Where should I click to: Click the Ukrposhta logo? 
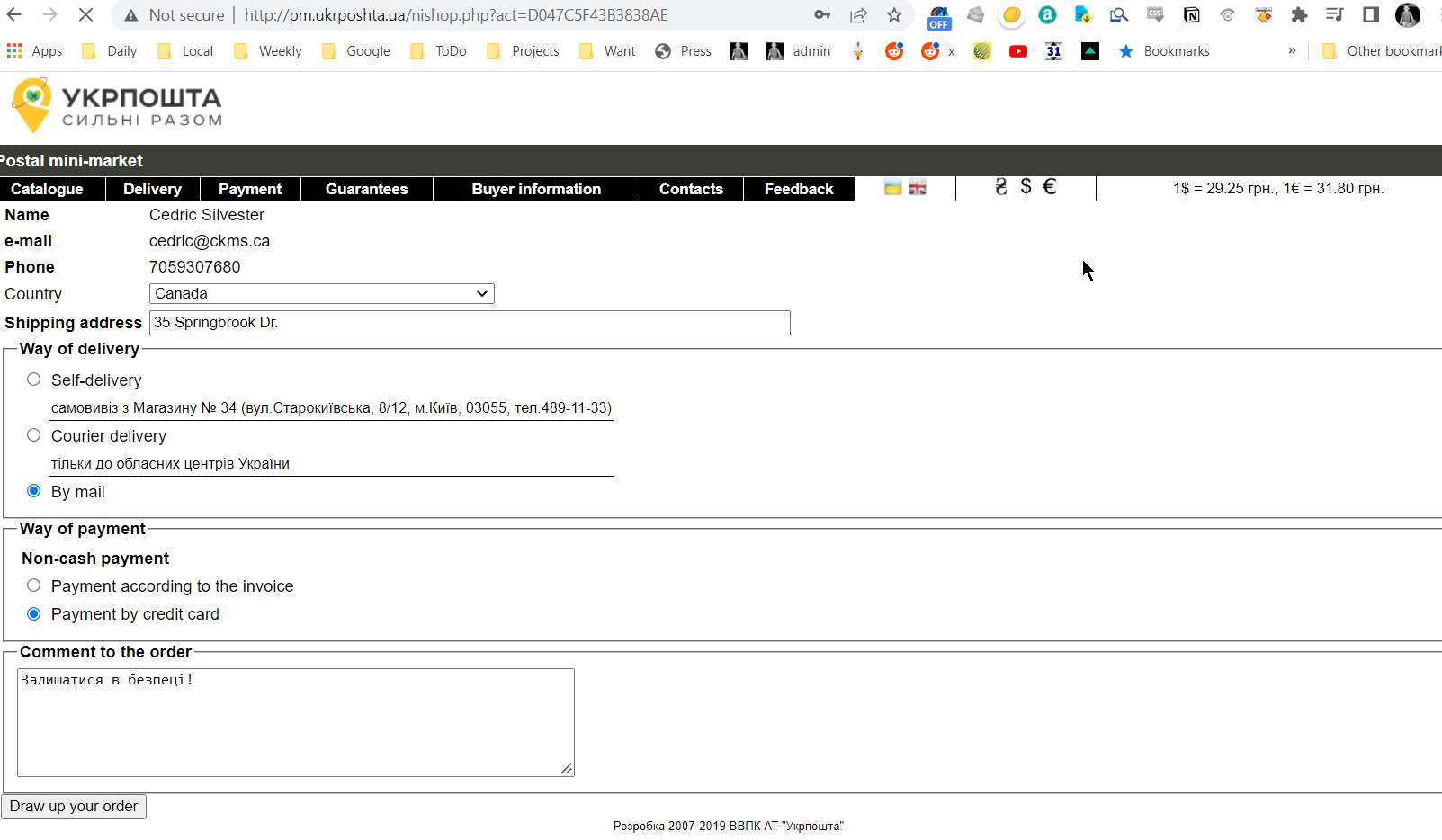116,106
